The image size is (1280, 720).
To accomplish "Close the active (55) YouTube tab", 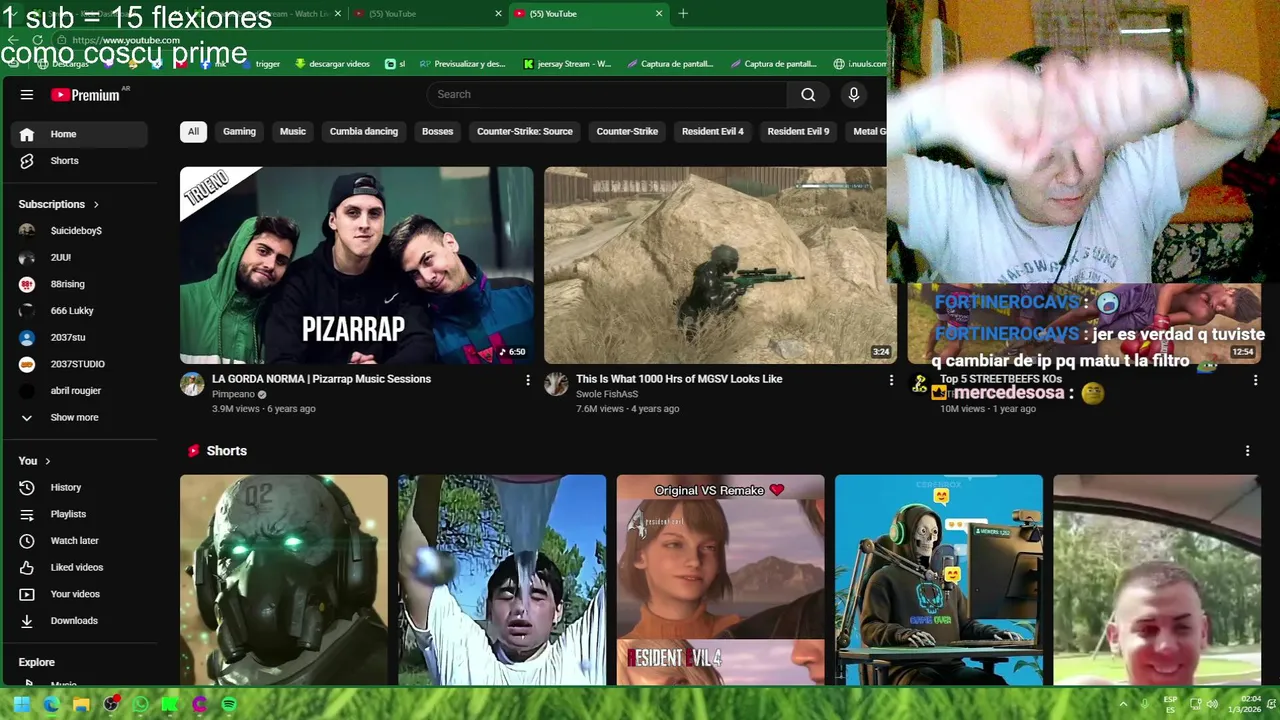I will (659, 14).
